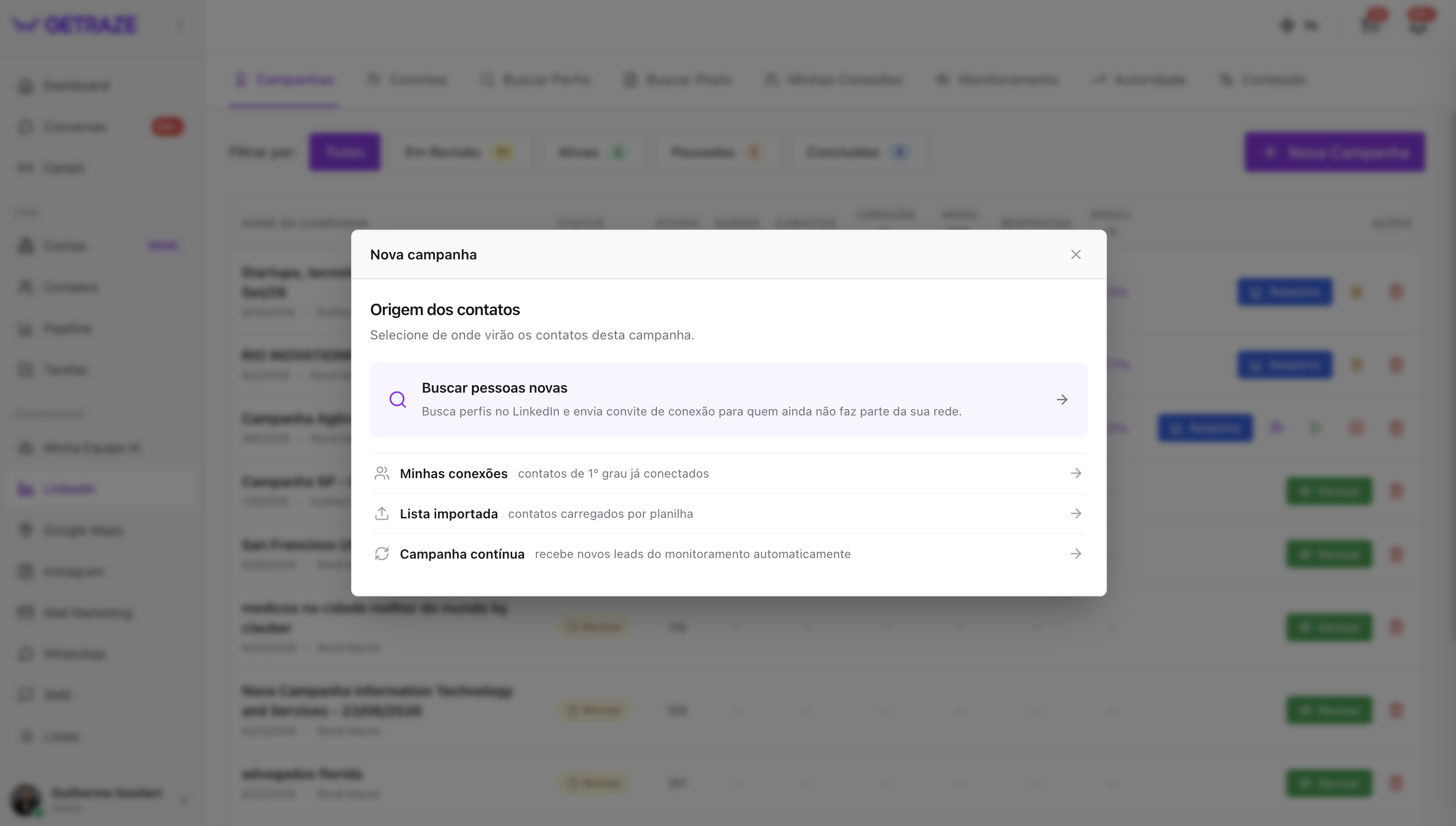The height and width of the screenshot is (826, 1456).
Task: Click the GETRAZE logo in the sidebar
Action: coord(75,25)
